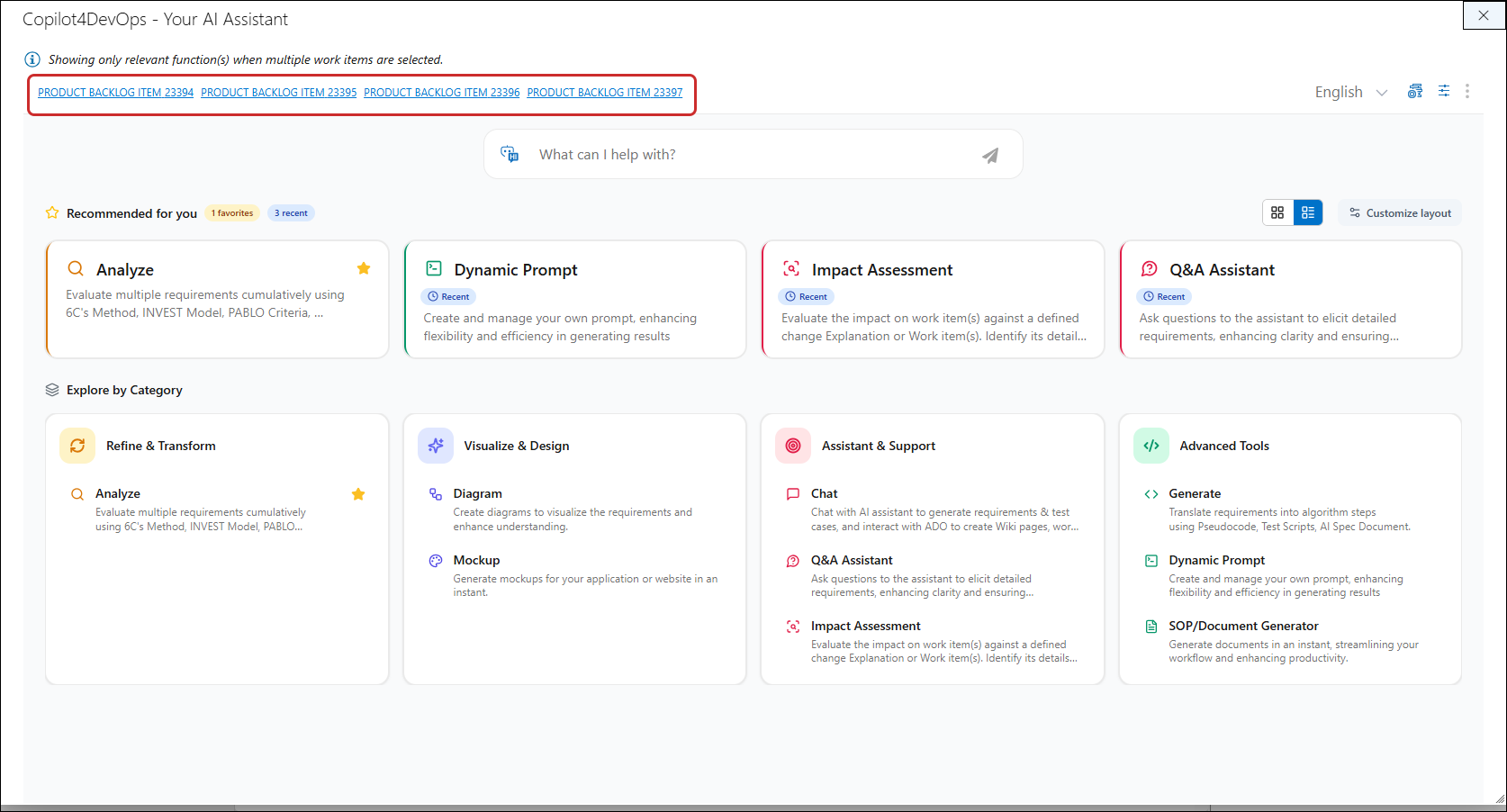Screen dimensions: 1507x812
Task: Click the chat icon in the prompt box
Action: 510,154
